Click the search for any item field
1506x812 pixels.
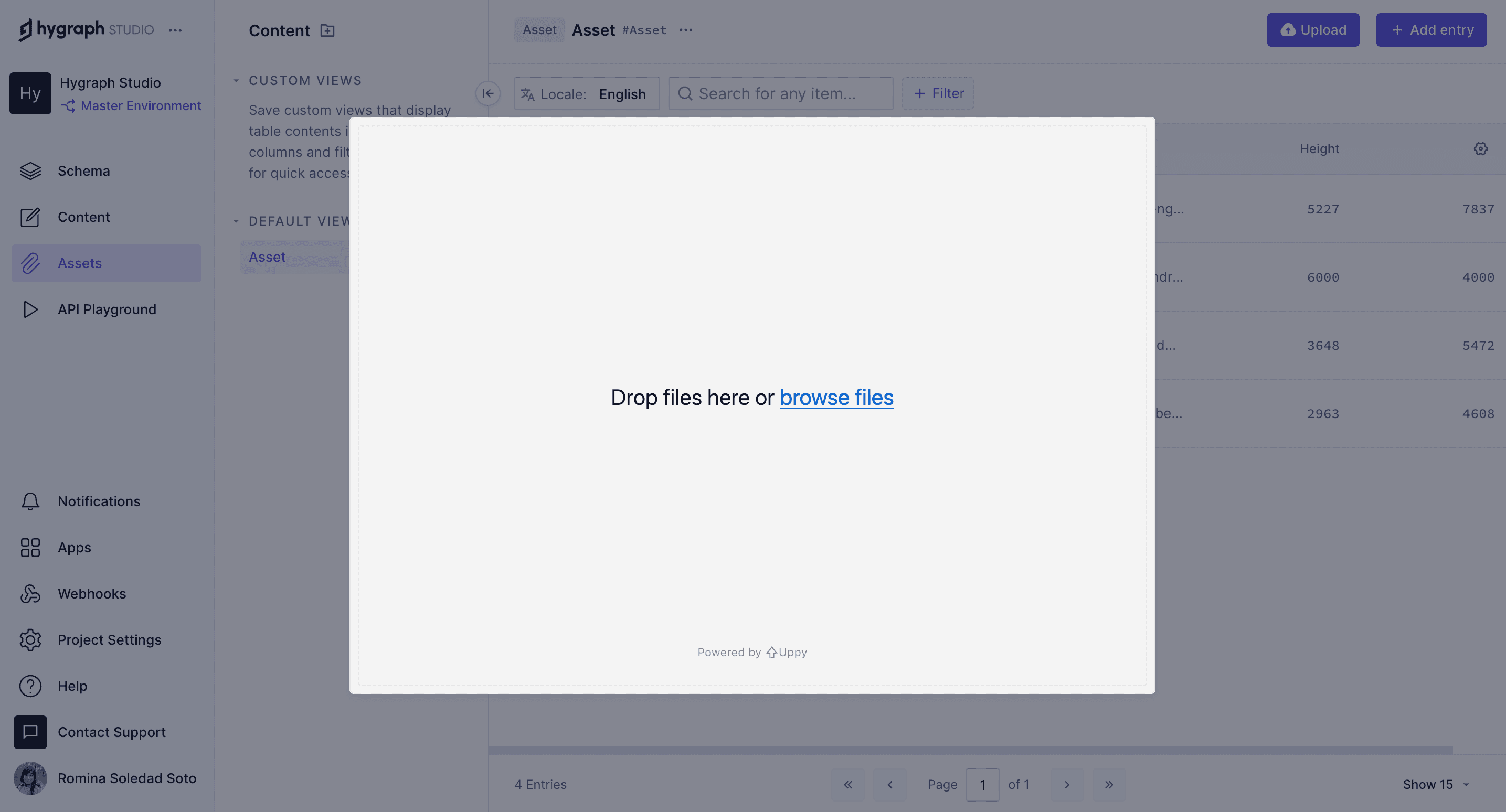coord(780,93)
